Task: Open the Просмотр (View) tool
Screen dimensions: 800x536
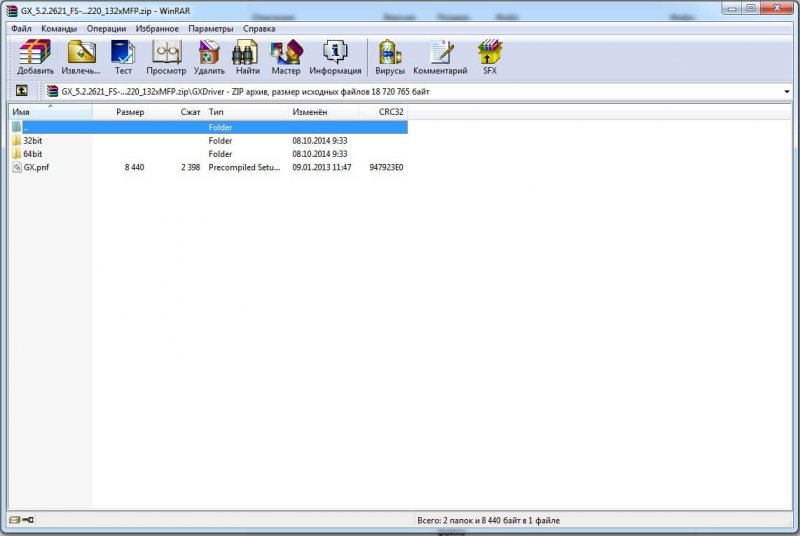Action: (x=166, y=57)
